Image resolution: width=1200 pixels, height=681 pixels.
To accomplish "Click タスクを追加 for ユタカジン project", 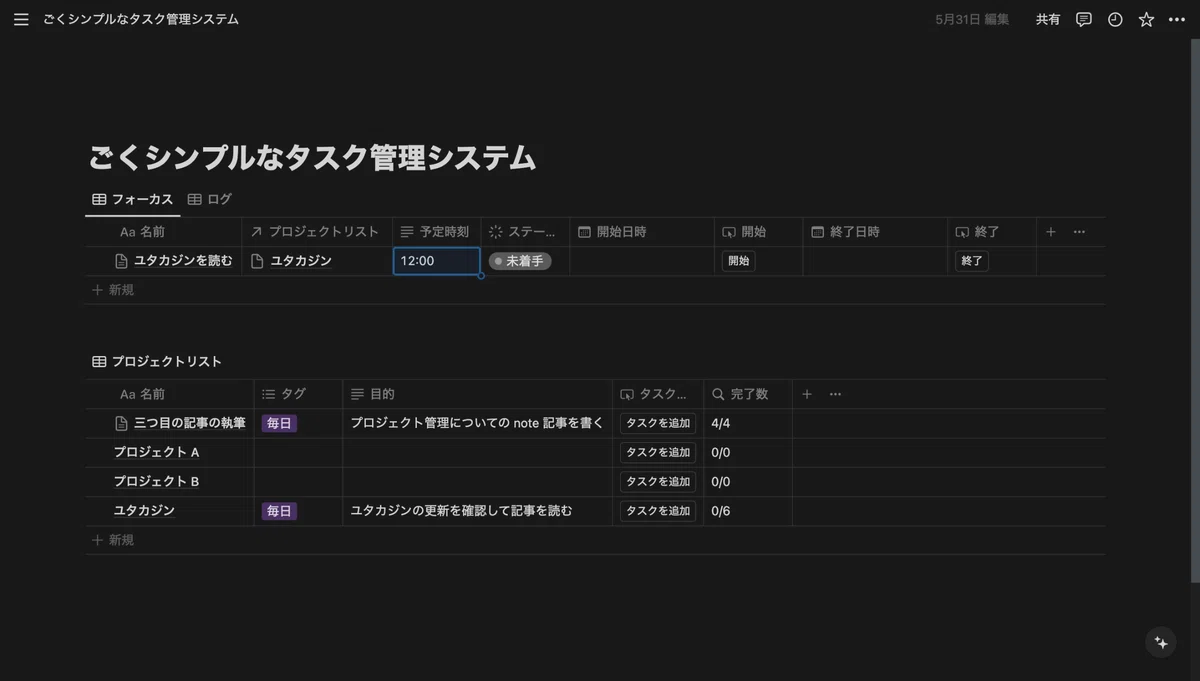I will click(658, 511).
